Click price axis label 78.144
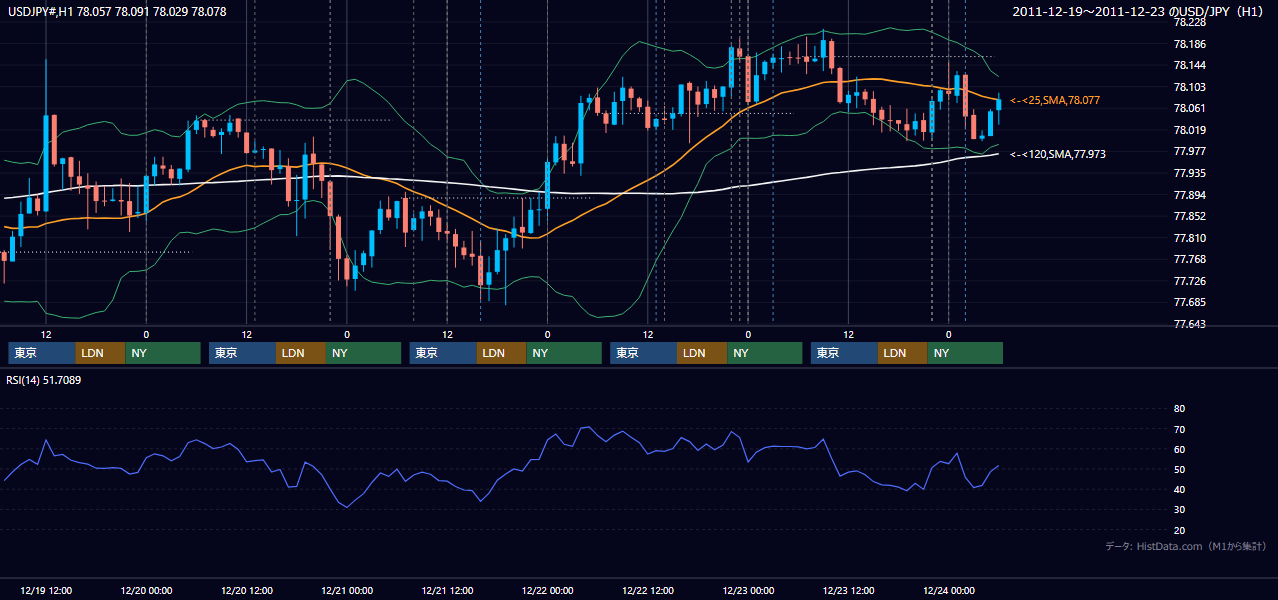 [x=1189, y=65]
